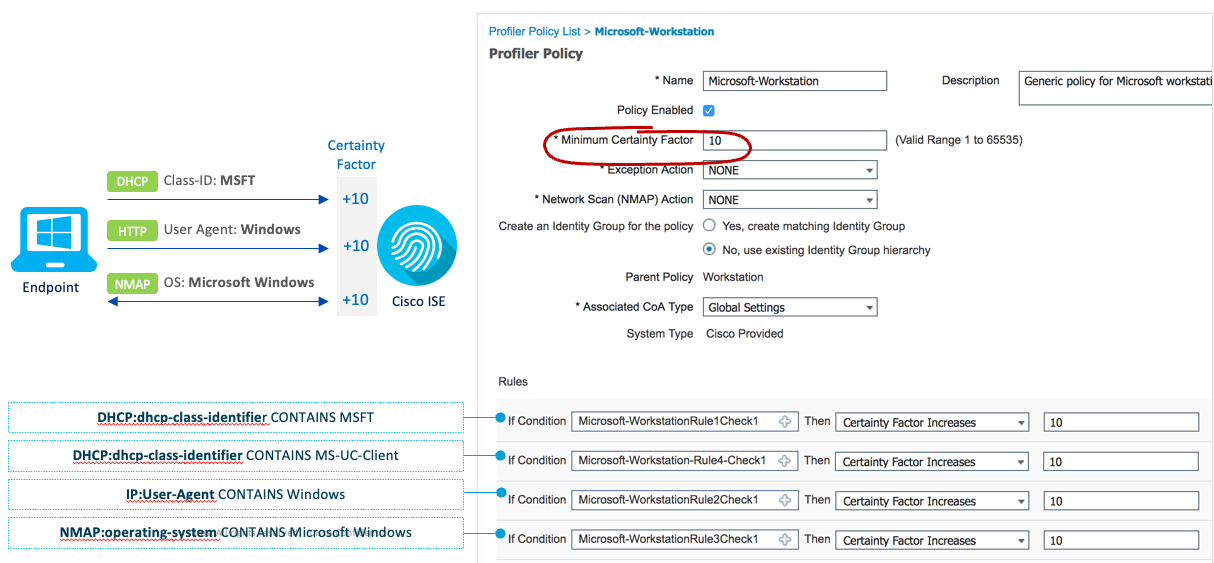Image resolution: width=1214 pixels, height=563 pixels.
Task: Select No, use existing Identity Group hierarchy
Action: pyautogui.click(x=709, y=250)
